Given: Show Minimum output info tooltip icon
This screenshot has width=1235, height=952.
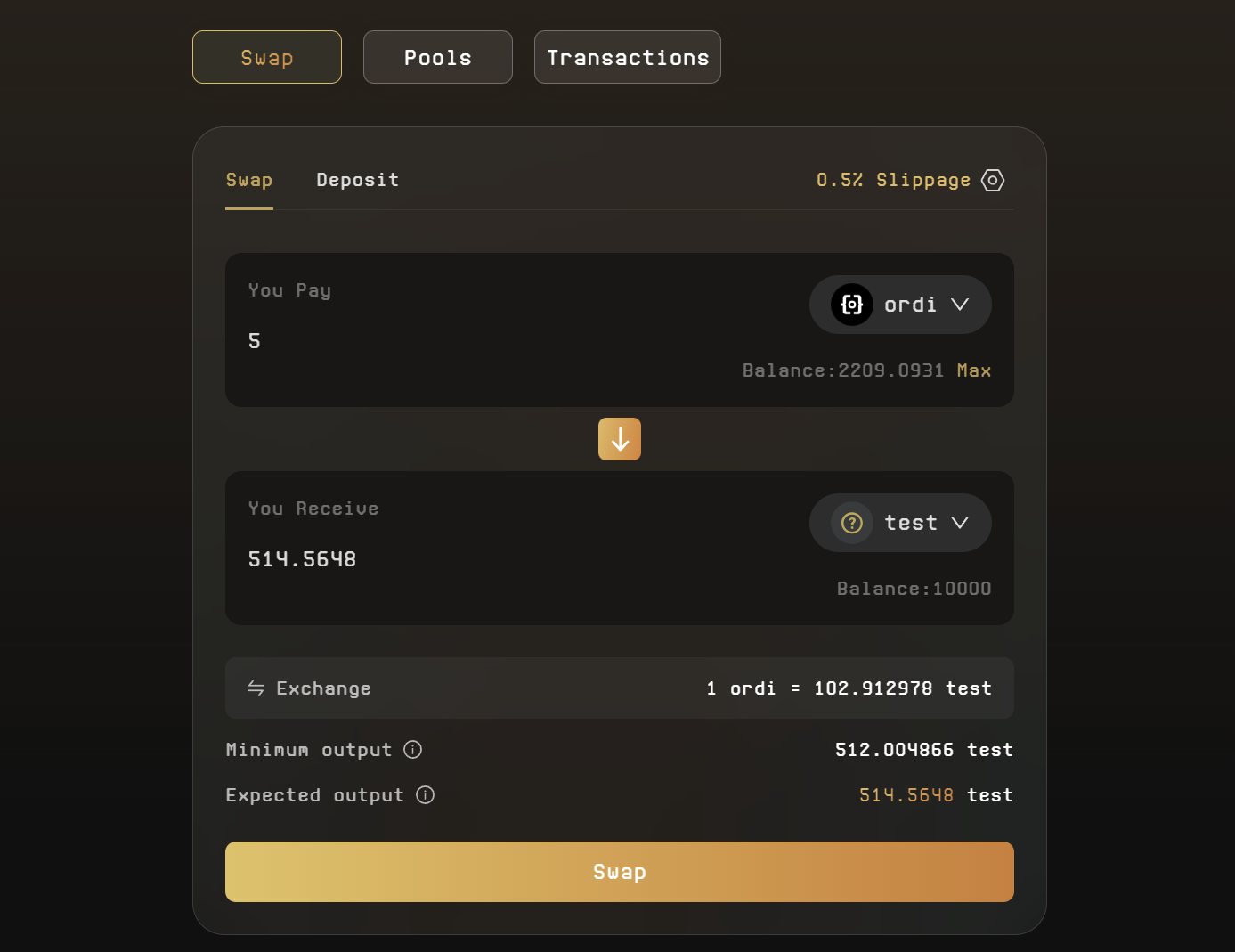Looking at the screenshot, I should 413,750.
